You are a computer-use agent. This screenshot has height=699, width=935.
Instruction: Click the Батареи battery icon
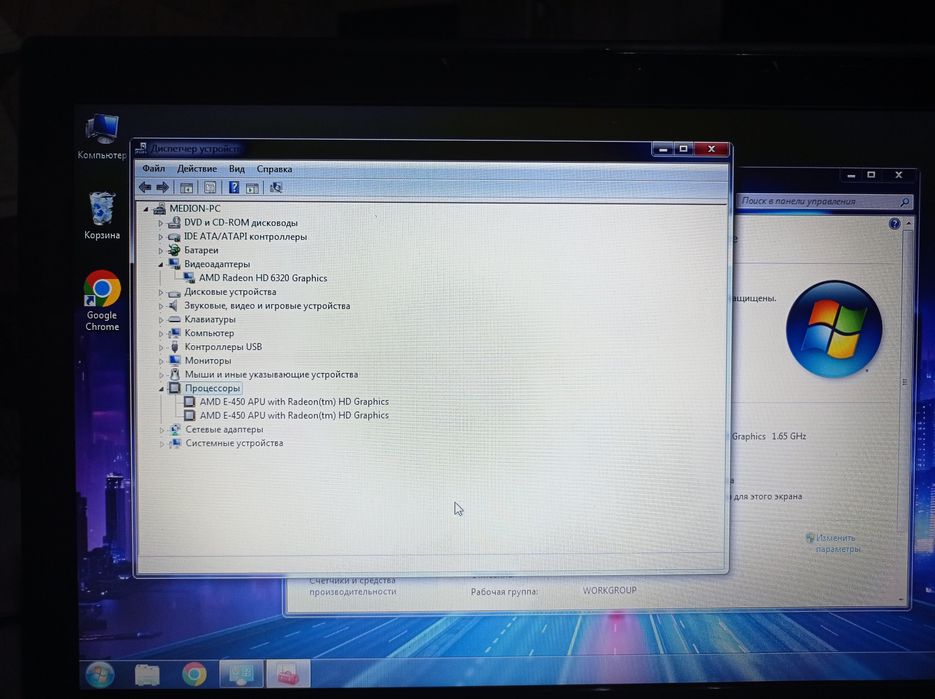coord(174,250)
